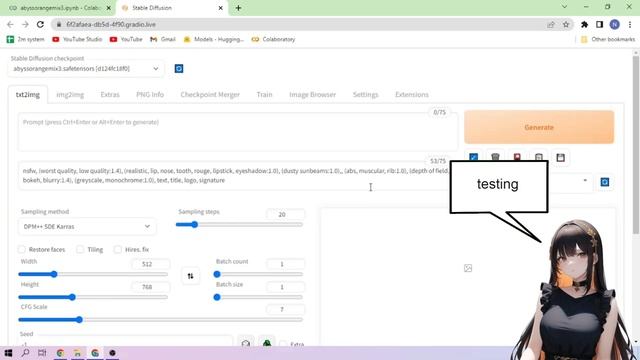Open the Extras tab
The image size is (640, 360).
click(x=110, y=95)
